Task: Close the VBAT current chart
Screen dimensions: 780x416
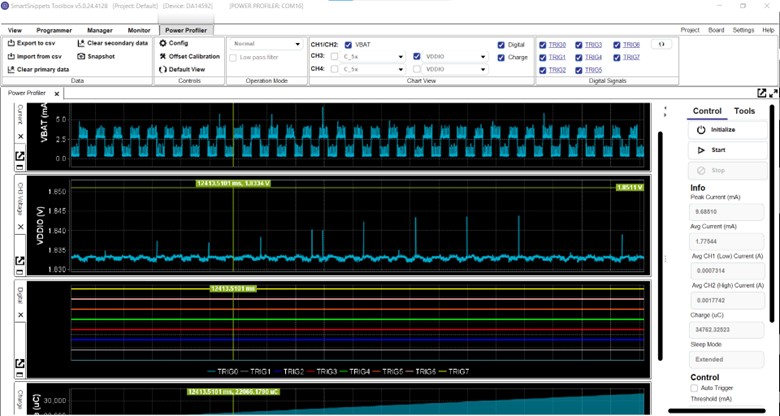Action: tap(20, 136)
